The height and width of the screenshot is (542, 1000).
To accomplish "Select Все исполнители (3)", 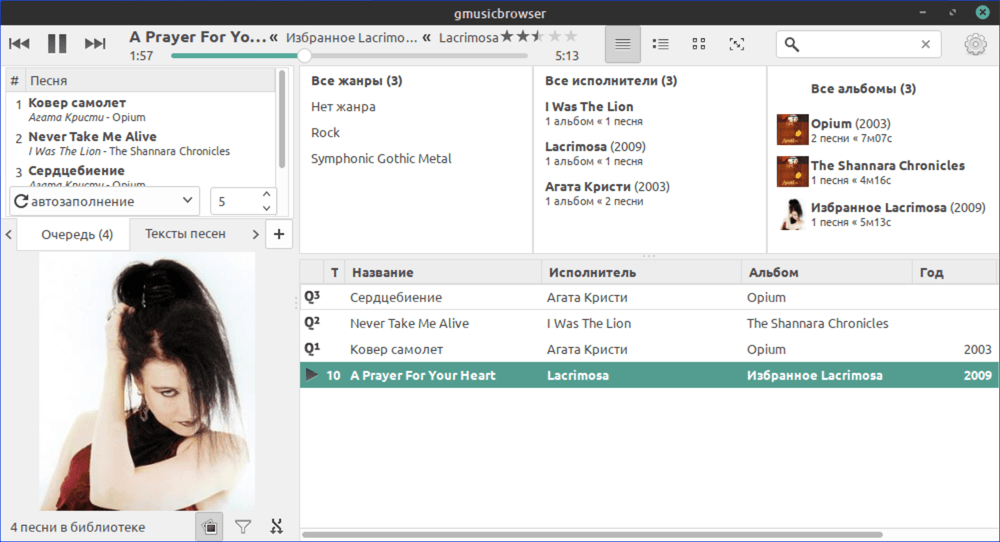I will point(611,80).
